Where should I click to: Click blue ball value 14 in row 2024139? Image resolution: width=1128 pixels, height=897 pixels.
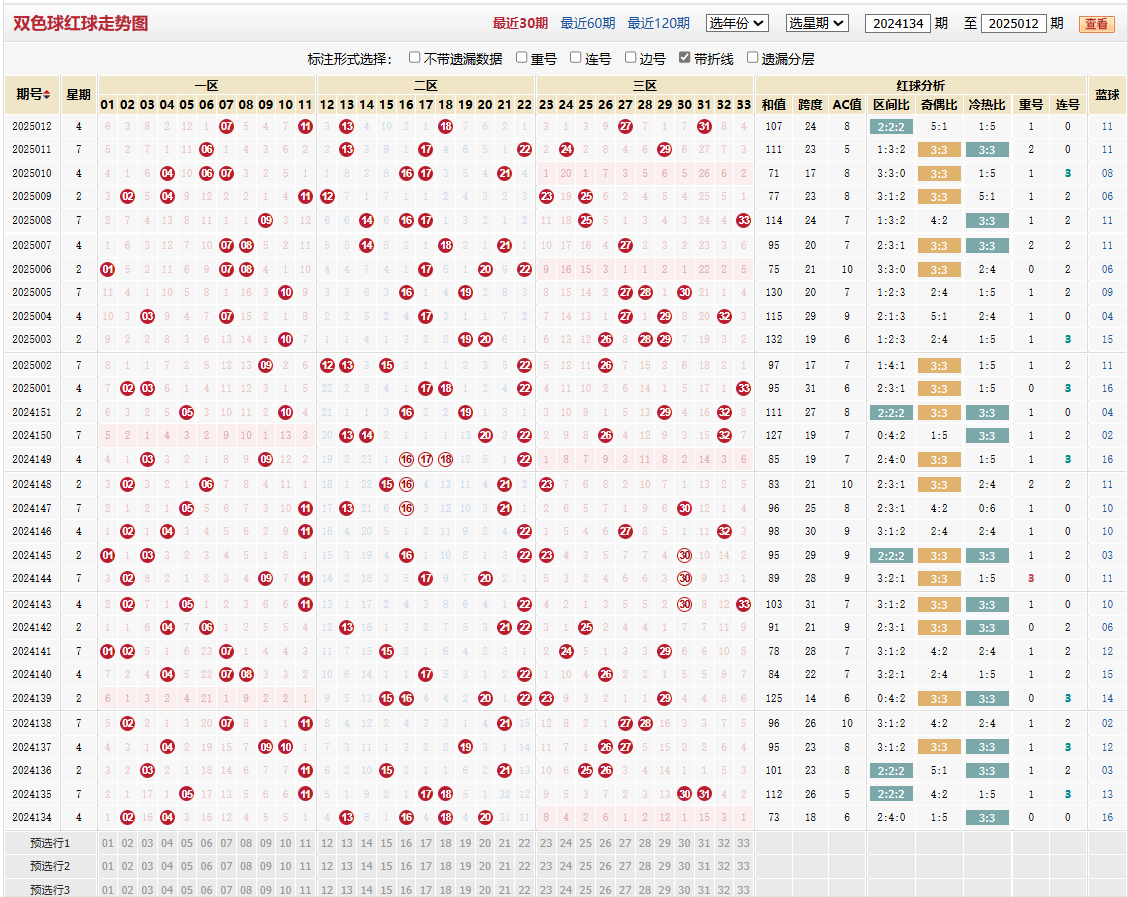coord(1107,698)
